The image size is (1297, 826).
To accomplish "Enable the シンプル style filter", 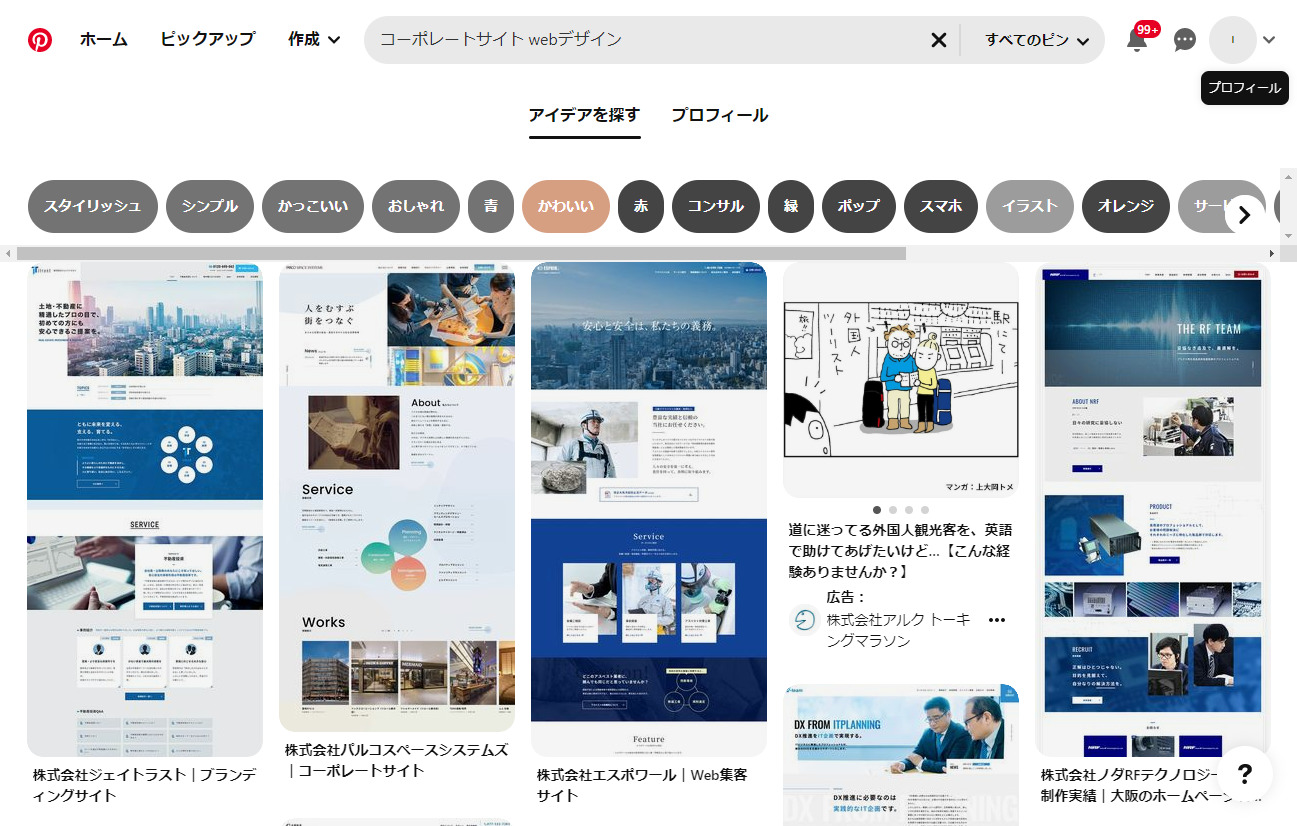I will click(209, 206).
